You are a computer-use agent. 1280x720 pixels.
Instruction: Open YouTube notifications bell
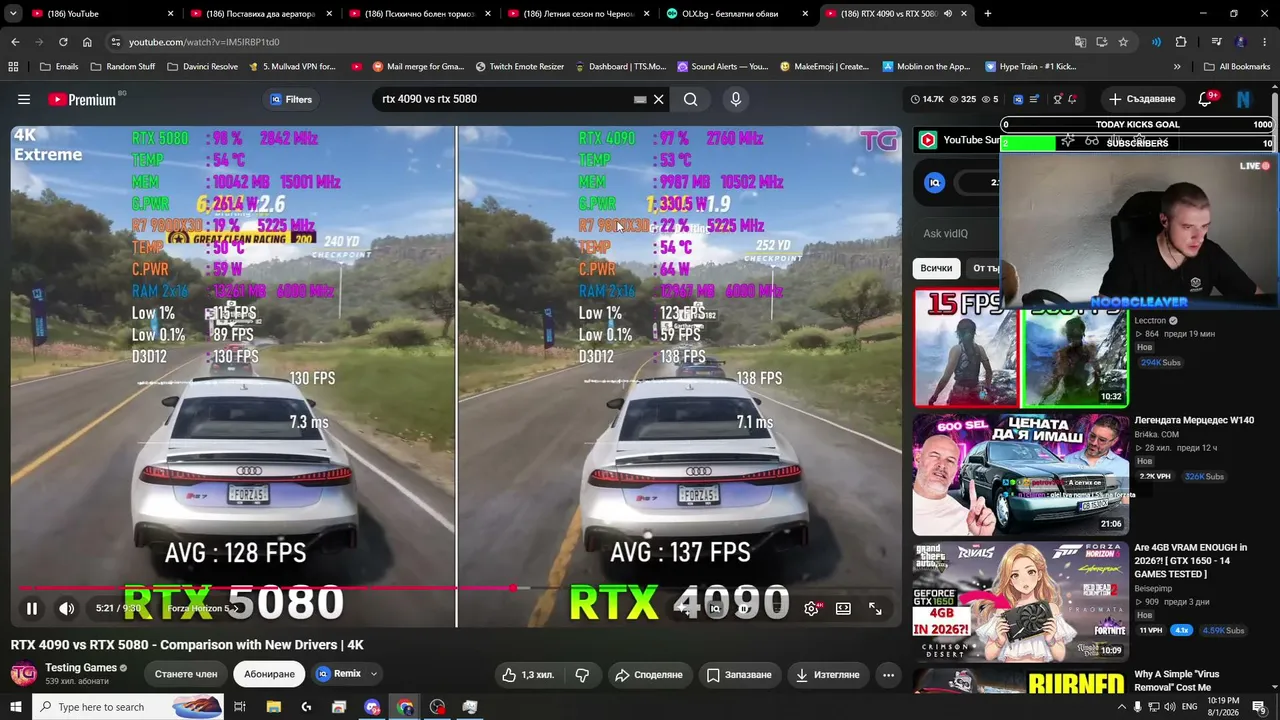(1206, 99)
